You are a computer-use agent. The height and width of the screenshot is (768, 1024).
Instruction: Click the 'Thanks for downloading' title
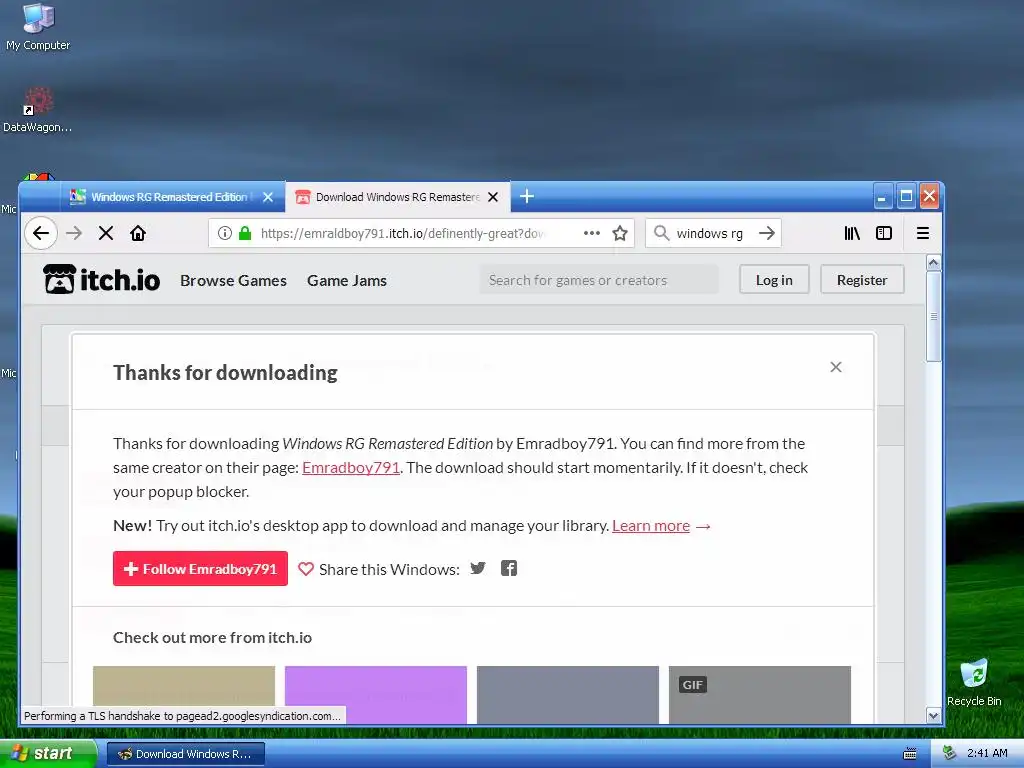225,372
